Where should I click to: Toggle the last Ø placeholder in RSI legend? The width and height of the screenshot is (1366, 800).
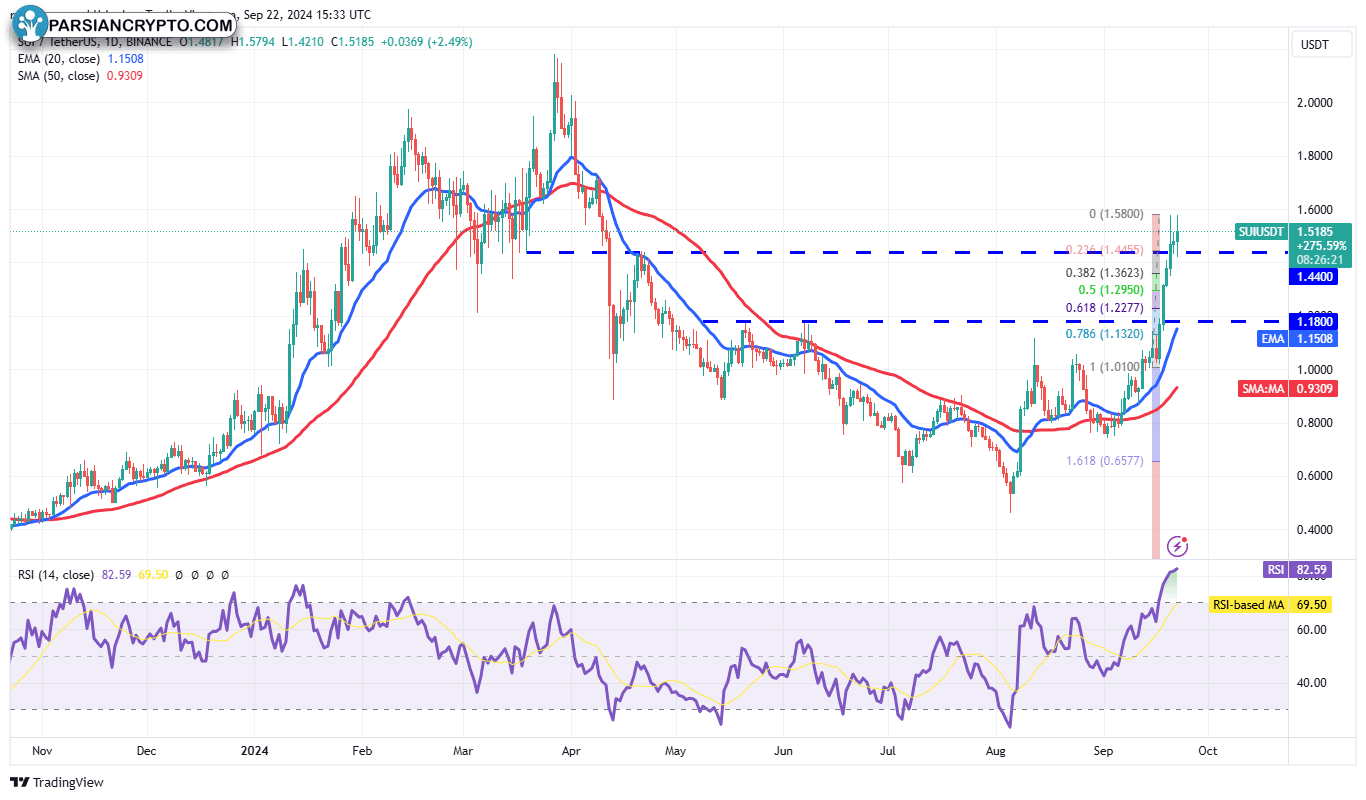(224, 575)
